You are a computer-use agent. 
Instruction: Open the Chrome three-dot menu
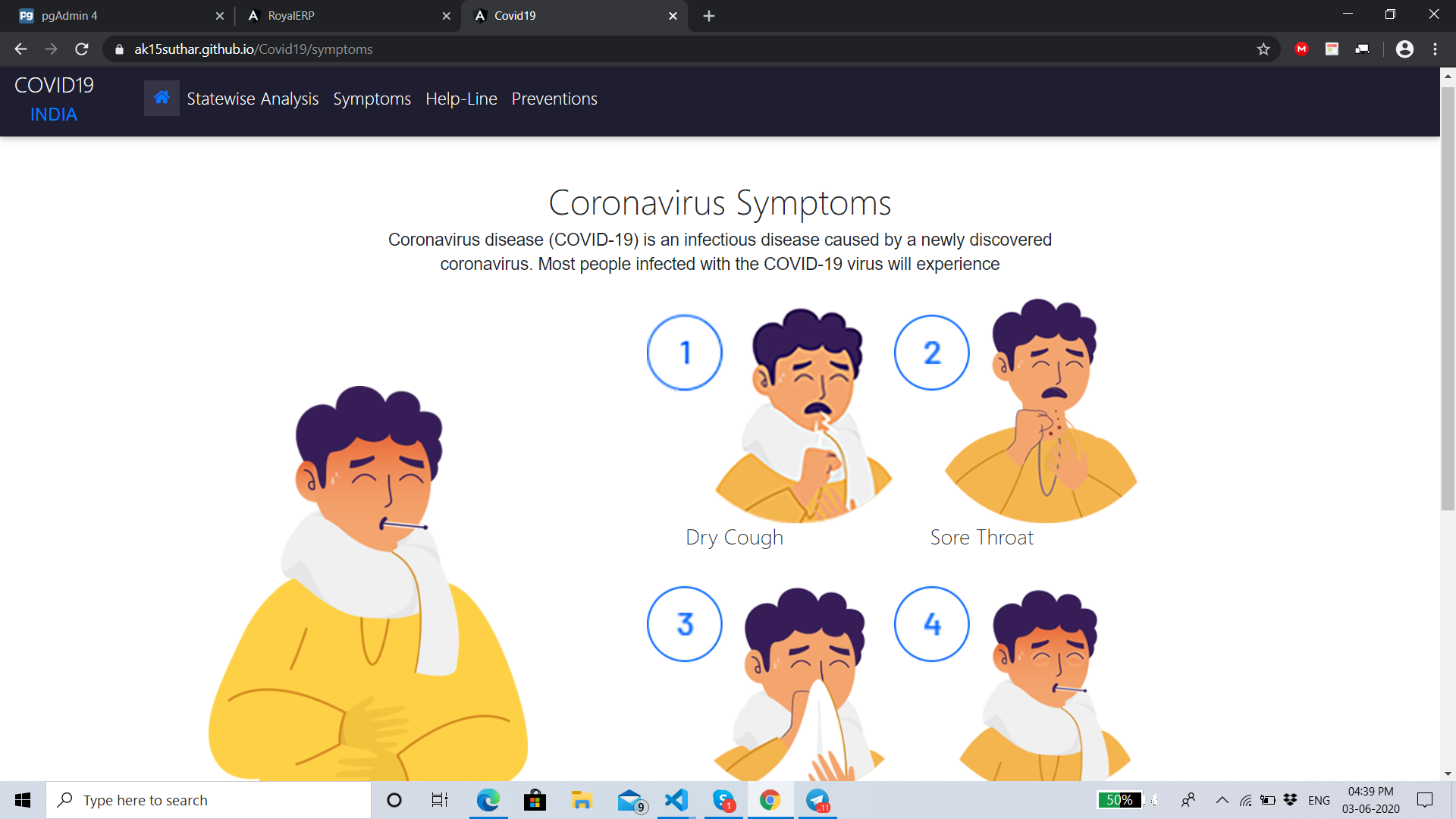1435,49
